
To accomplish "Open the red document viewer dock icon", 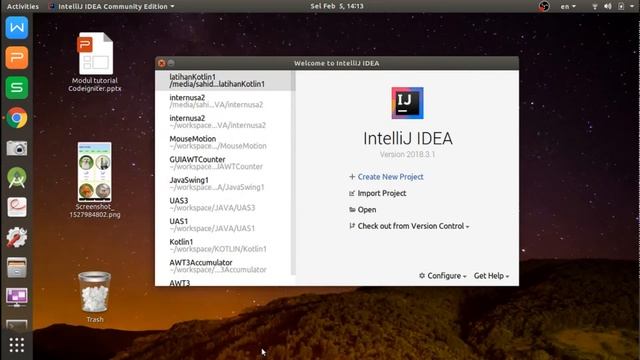I will pyautogui.click(x=17, y=208).
